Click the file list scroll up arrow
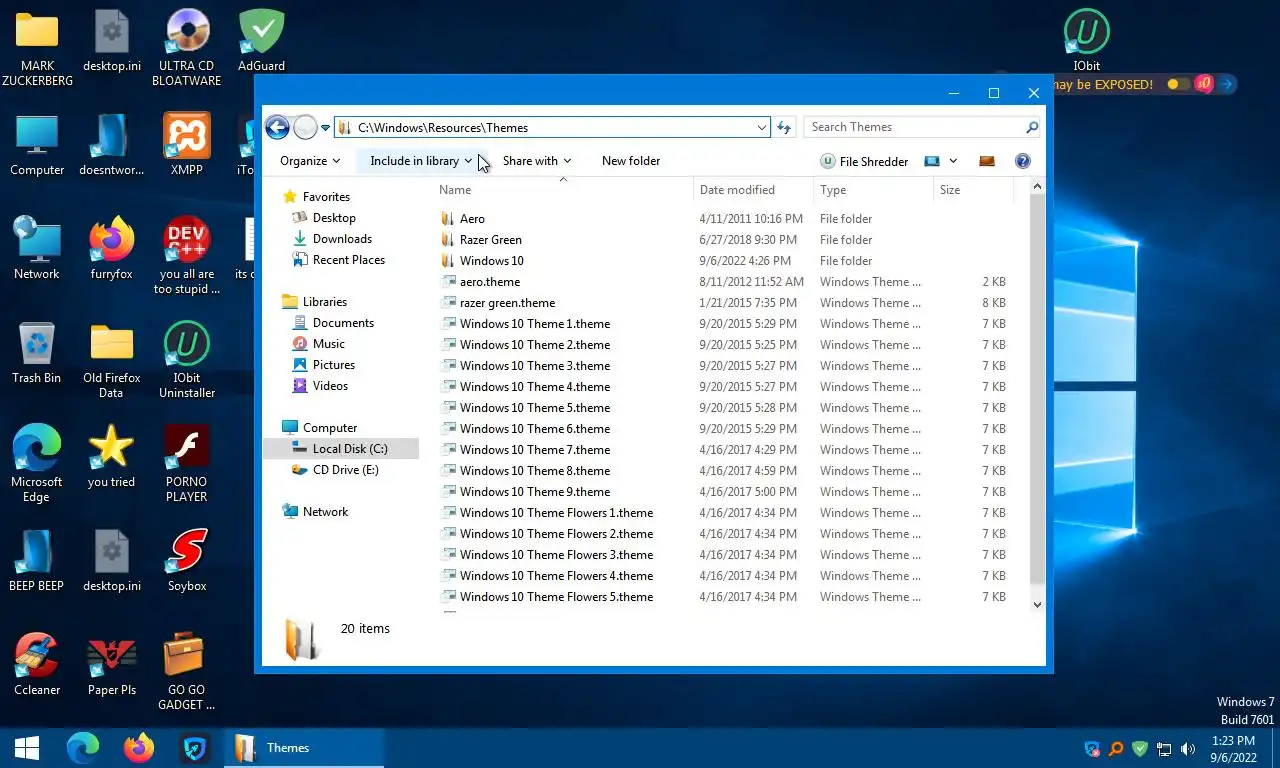 1037,187
